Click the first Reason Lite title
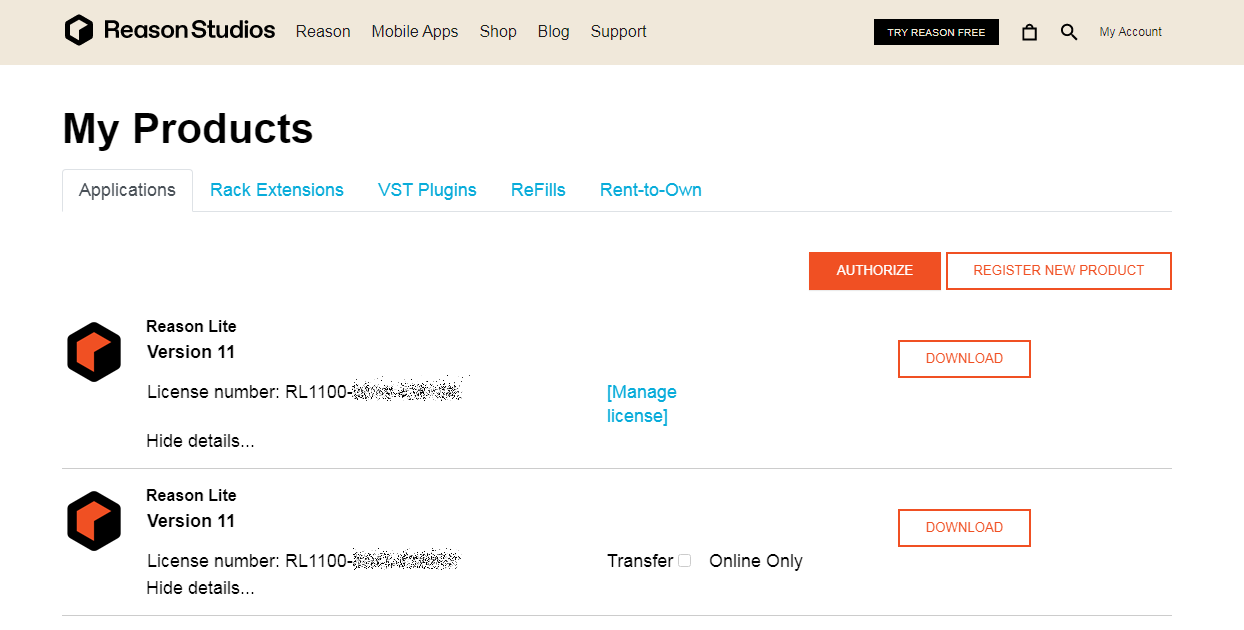The image size is (1244, 630). pyautogui.click(x=191, y=326)
